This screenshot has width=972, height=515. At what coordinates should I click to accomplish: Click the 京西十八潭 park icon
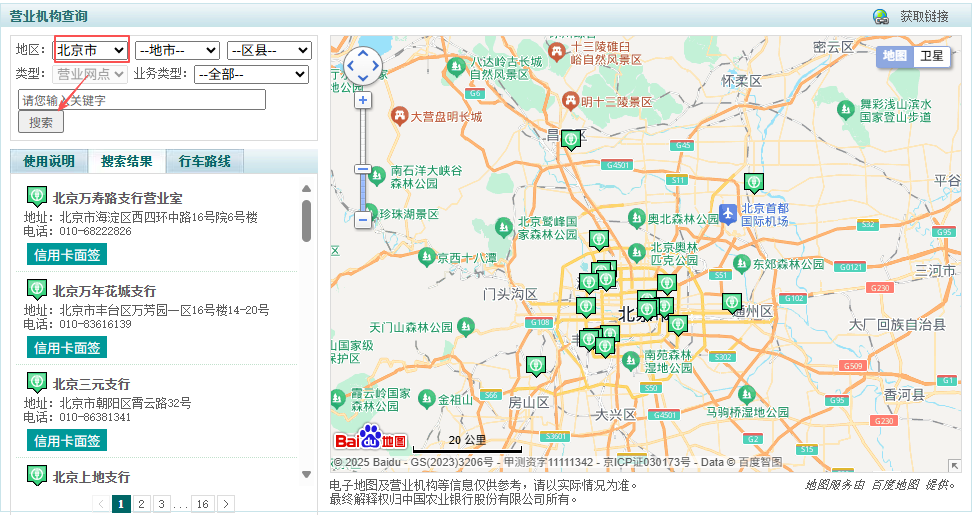426,256
